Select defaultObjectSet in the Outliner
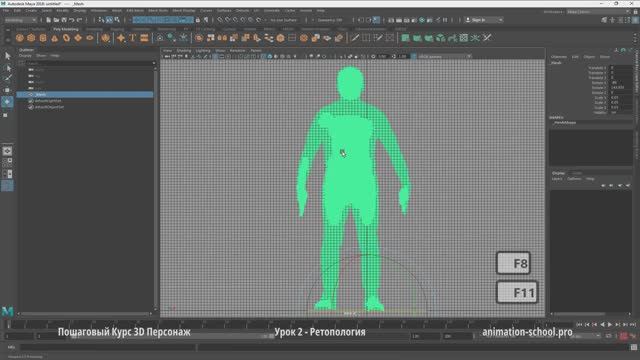Screen dimensions: 640x360 point(49,107)
